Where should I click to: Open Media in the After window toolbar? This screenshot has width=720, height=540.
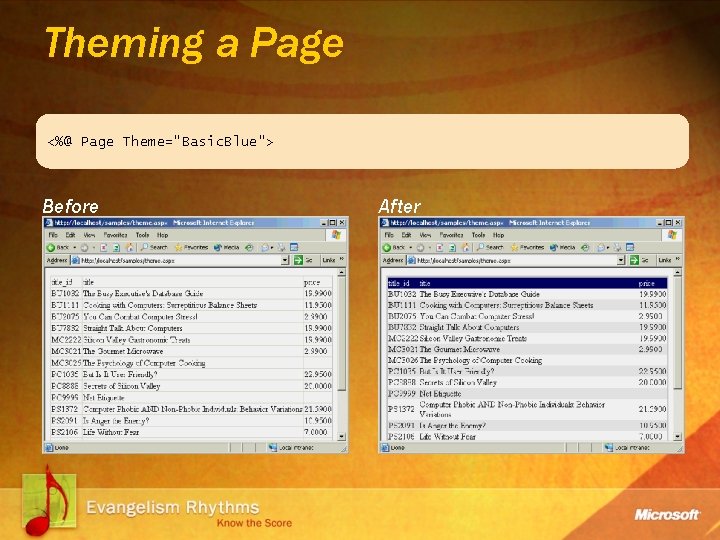(x=563, y=248)
